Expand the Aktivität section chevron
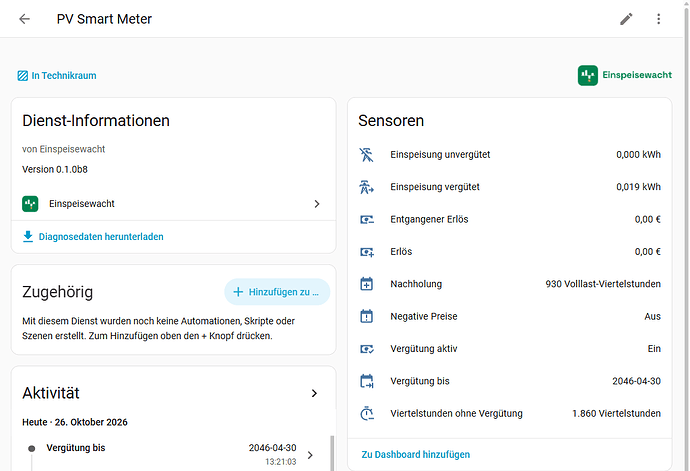This screenshot has height=471, width=690. click(x=314, y=393)
